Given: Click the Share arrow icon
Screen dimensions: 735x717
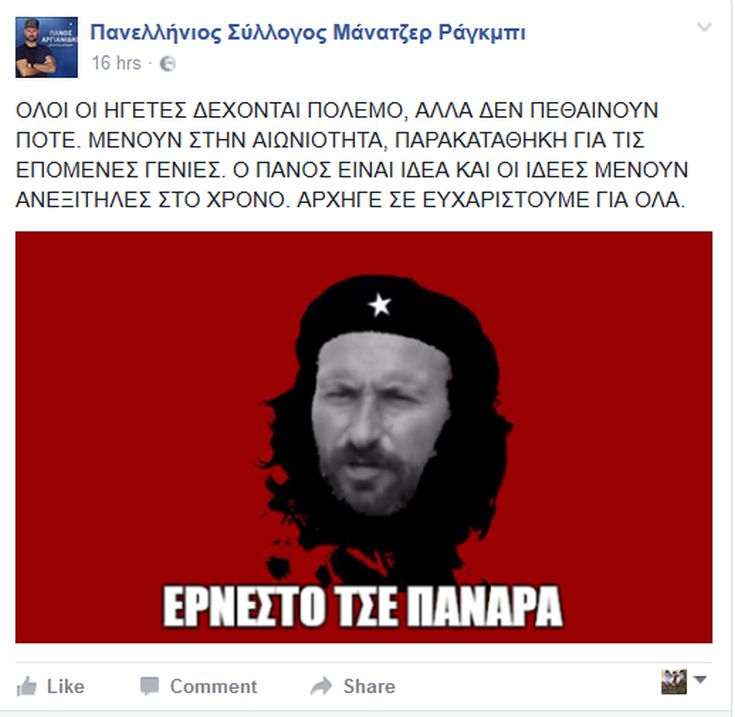Looking at the screenshot, I should tap(321, 686).
